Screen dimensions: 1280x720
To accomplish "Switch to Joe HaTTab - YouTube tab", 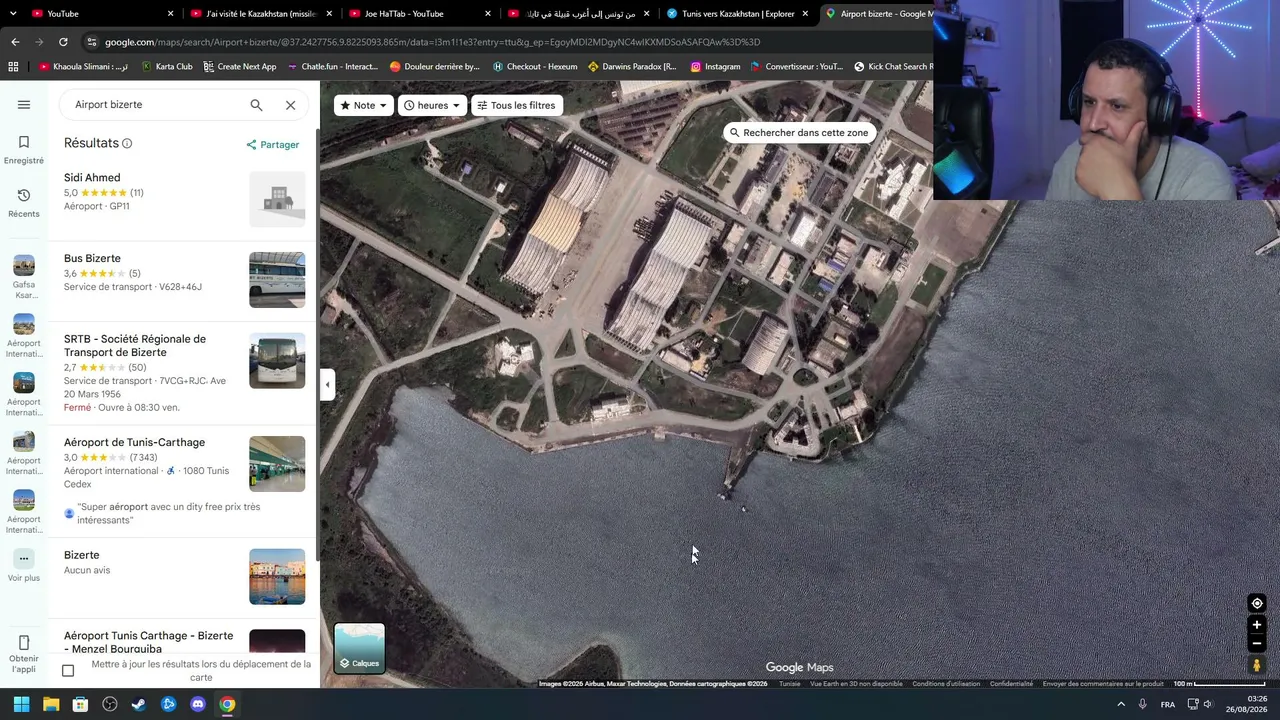I will 418,14.
